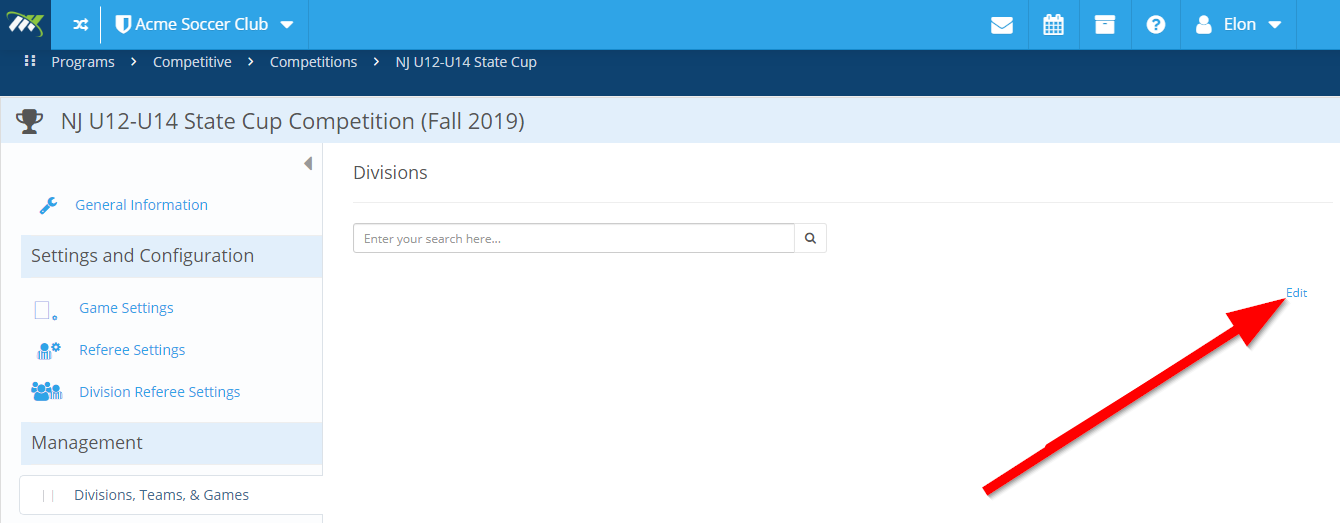Click the grid dots icon beside Programs

tap(30, 61)
